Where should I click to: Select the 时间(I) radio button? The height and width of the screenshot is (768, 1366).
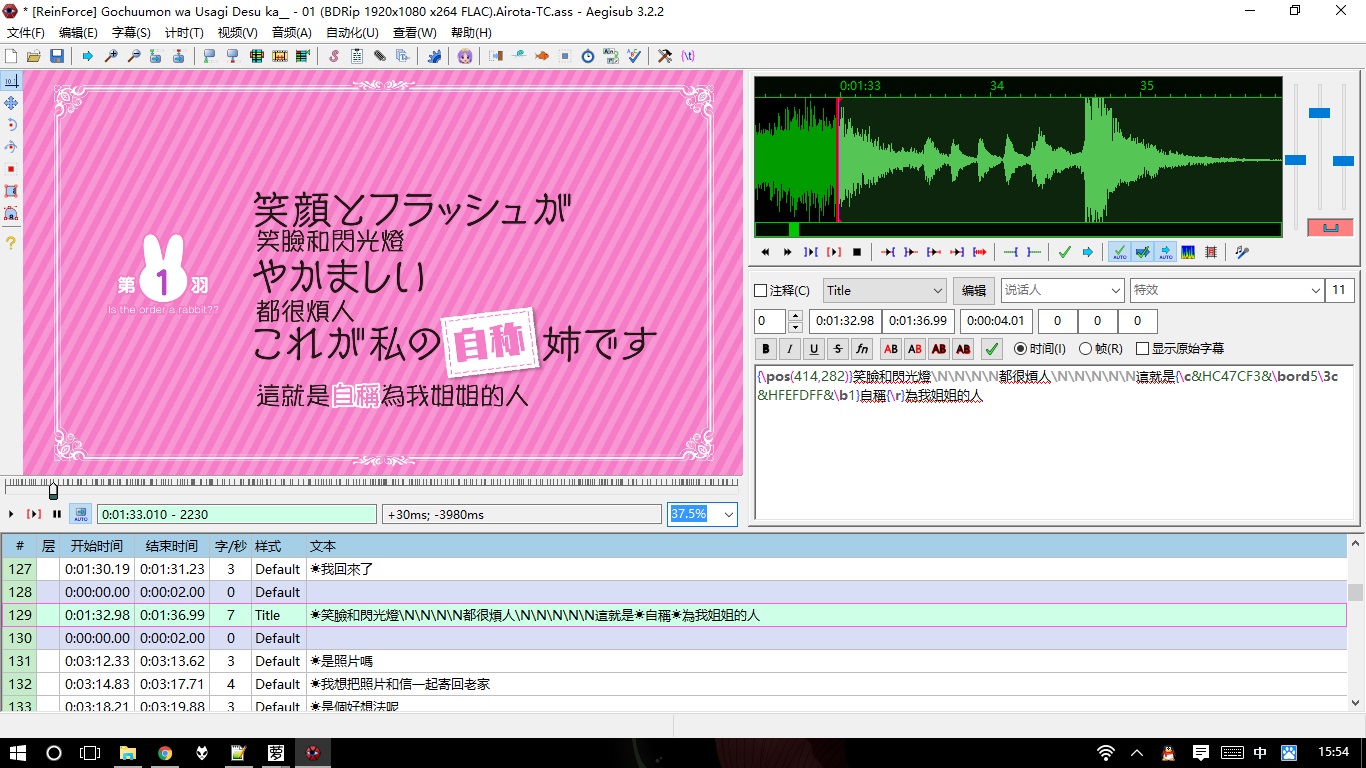(x=1020, y=349)
